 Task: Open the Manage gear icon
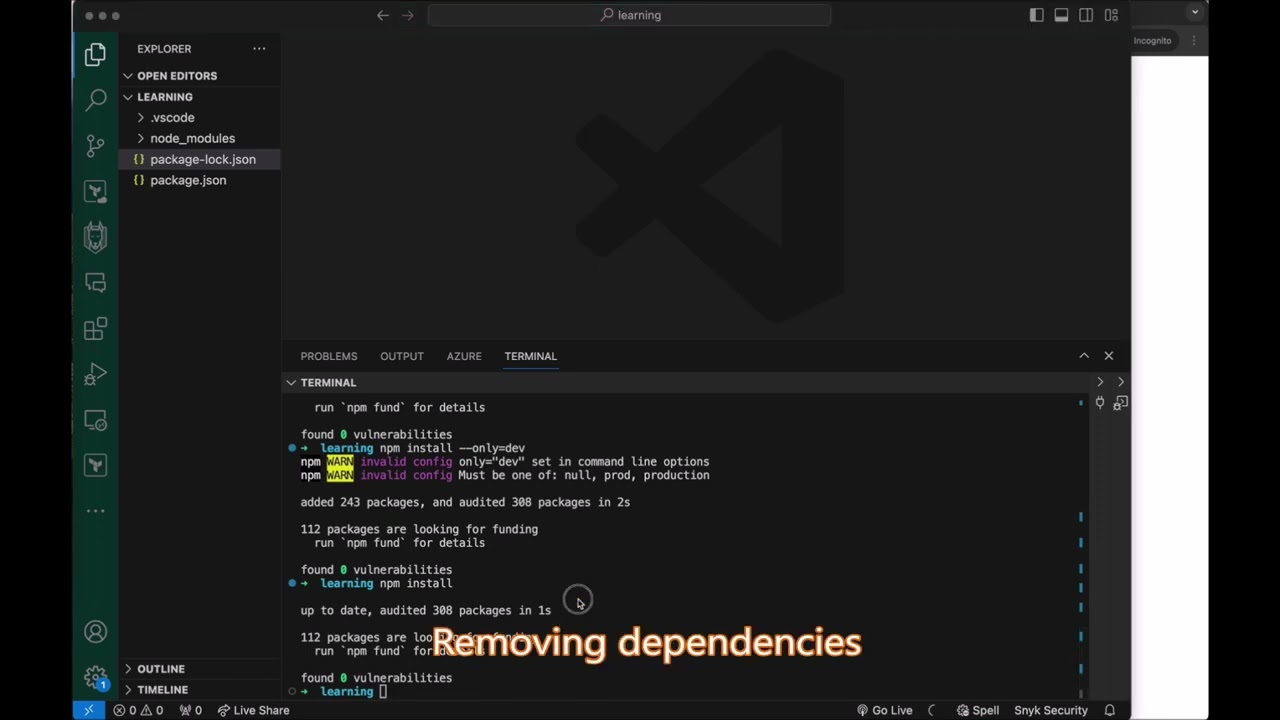click(x=95, y=677)
